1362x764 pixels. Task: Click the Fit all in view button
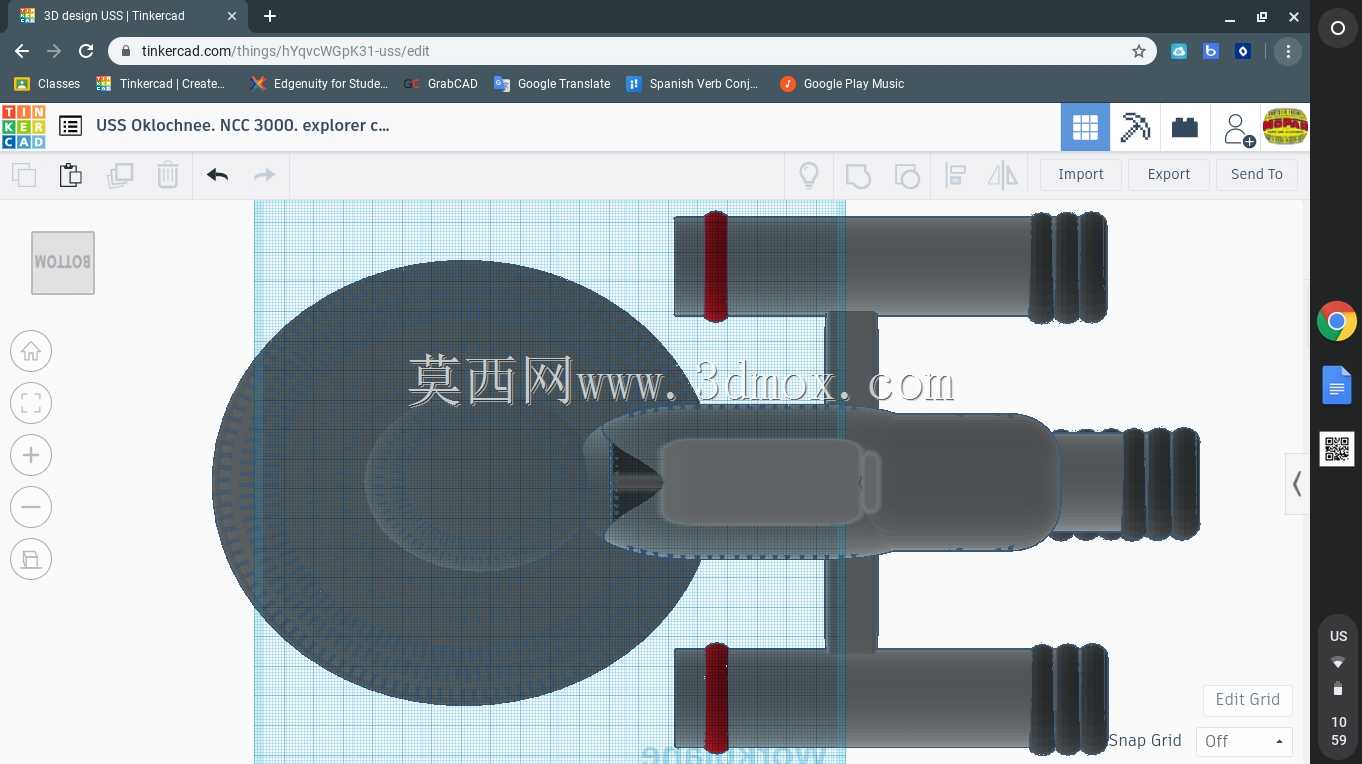click(31, 403)
